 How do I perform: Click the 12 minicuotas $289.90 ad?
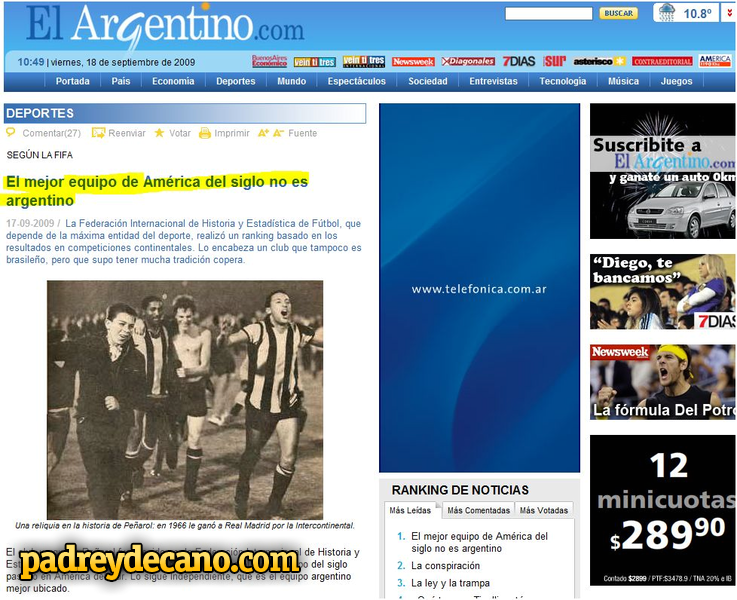(662, 510)
